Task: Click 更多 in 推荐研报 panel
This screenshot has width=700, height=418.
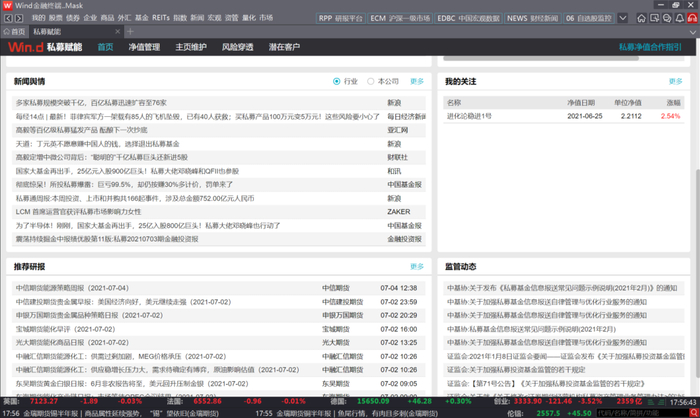Action: 417,267
